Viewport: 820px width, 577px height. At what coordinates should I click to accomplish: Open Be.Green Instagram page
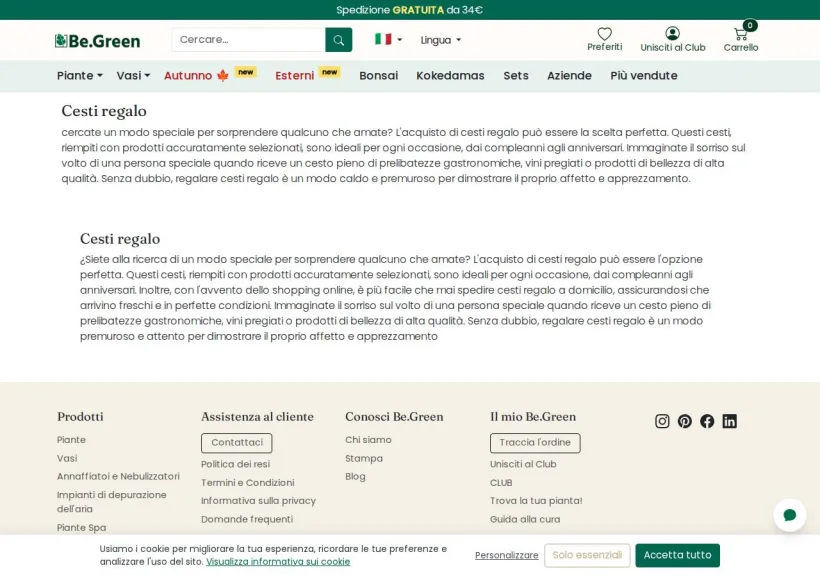coord(662,421)
